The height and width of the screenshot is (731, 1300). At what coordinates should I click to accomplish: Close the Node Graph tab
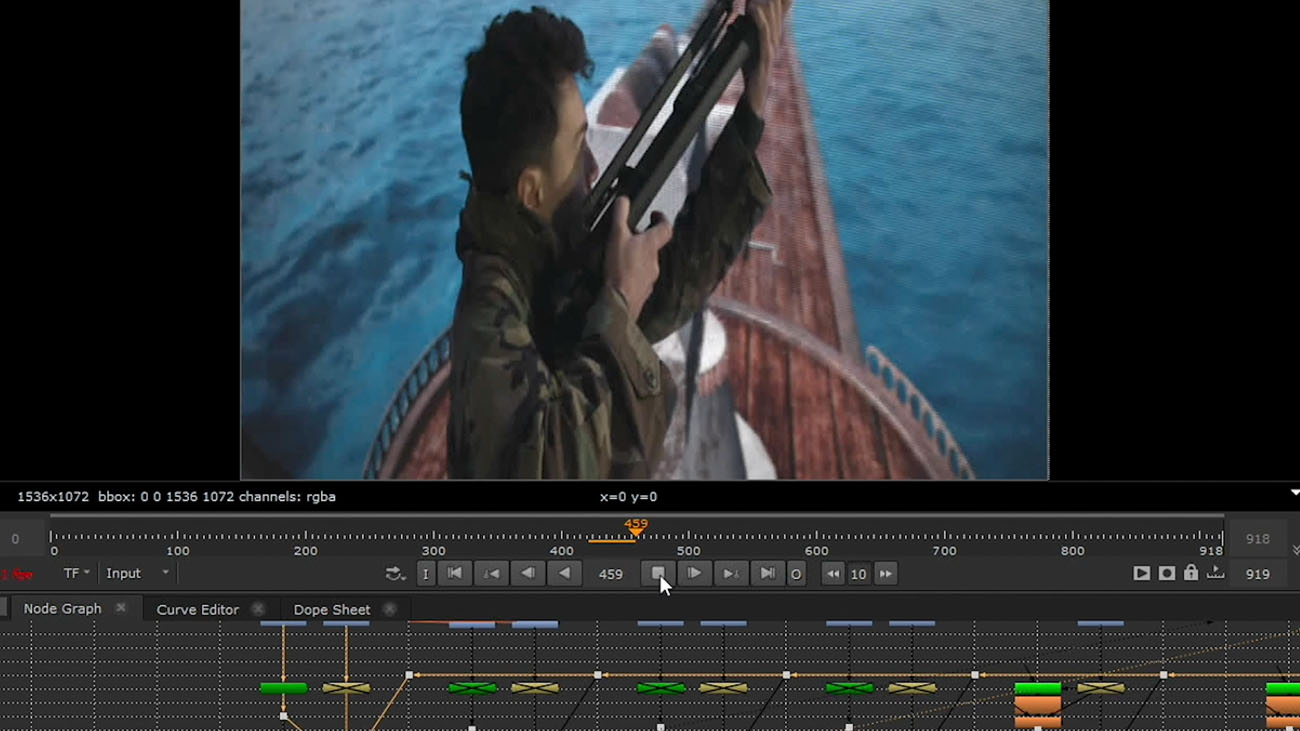121,608
